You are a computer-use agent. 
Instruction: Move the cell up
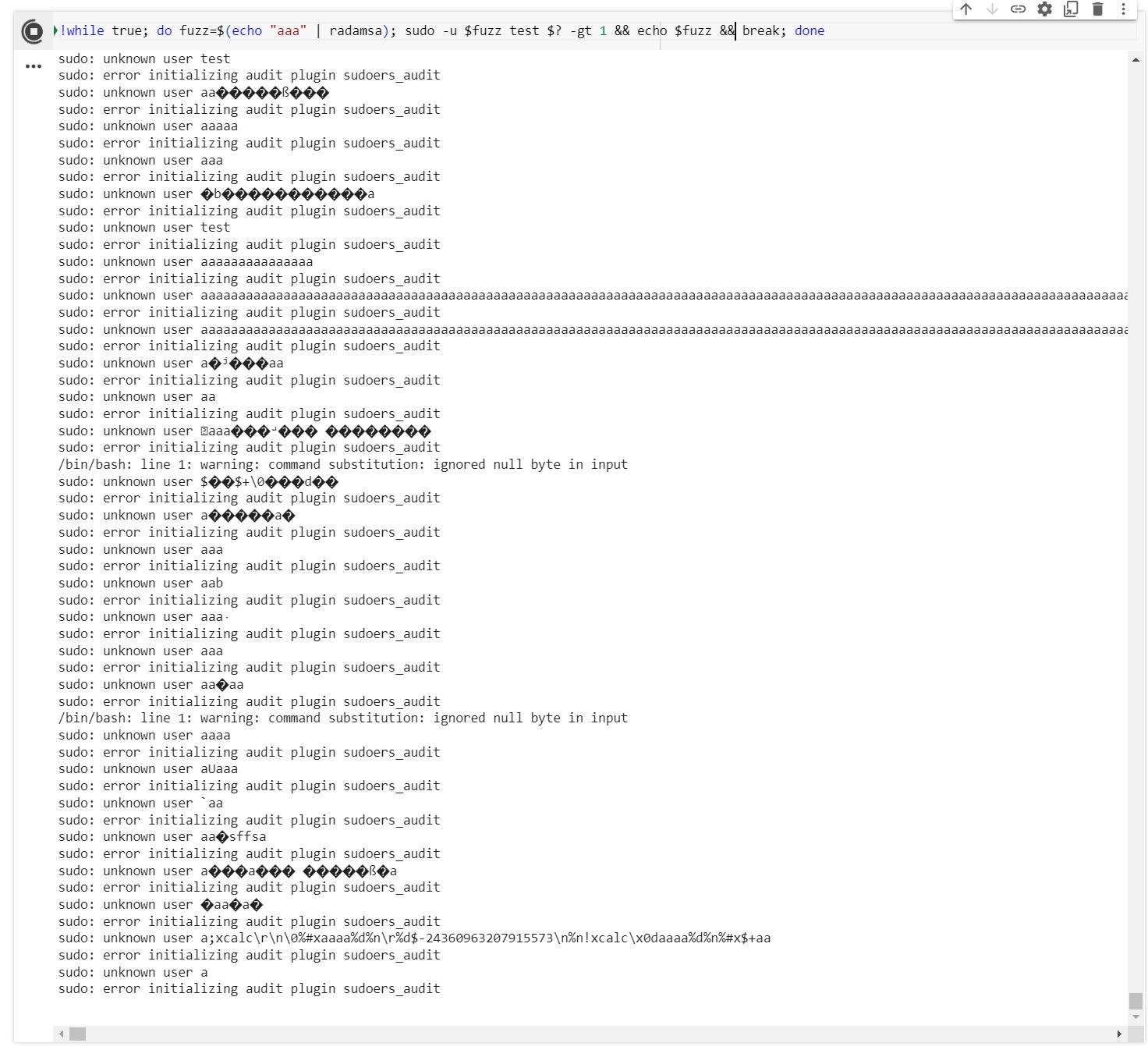pyautogui.click(x=966, y=9)
